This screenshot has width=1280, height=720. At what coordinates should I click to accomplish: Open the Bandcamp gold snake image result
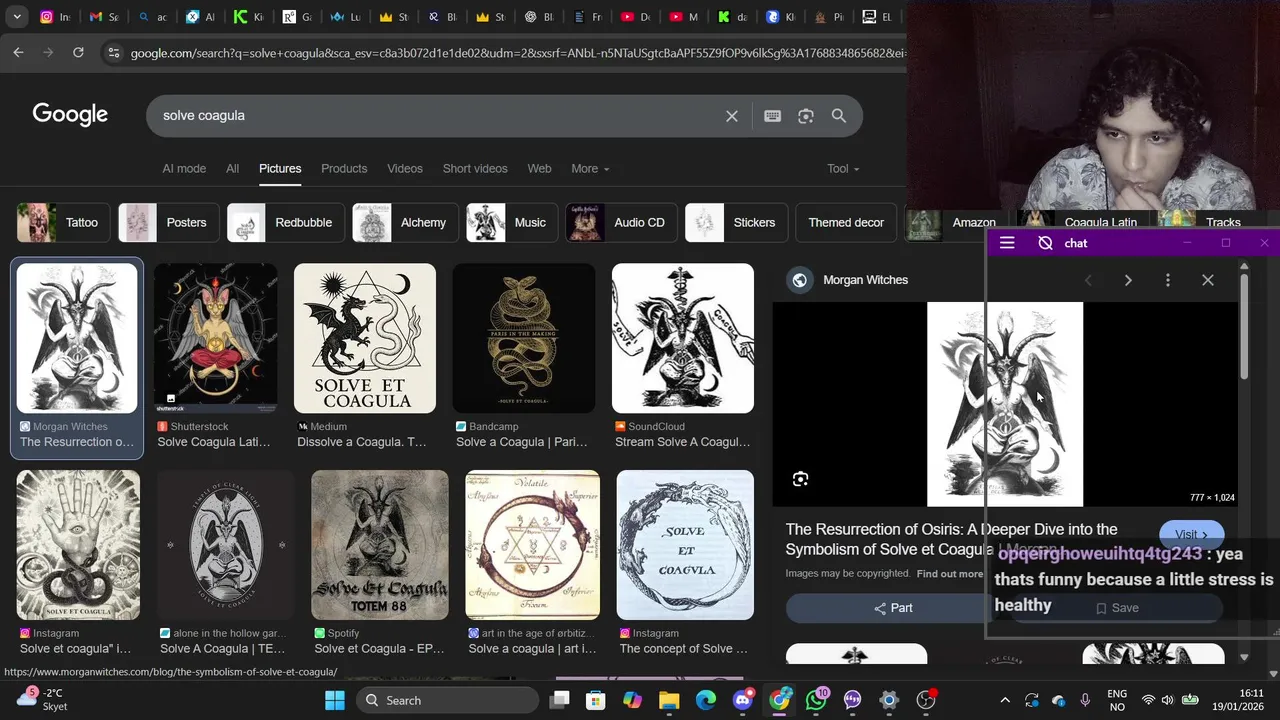(523, 338)
